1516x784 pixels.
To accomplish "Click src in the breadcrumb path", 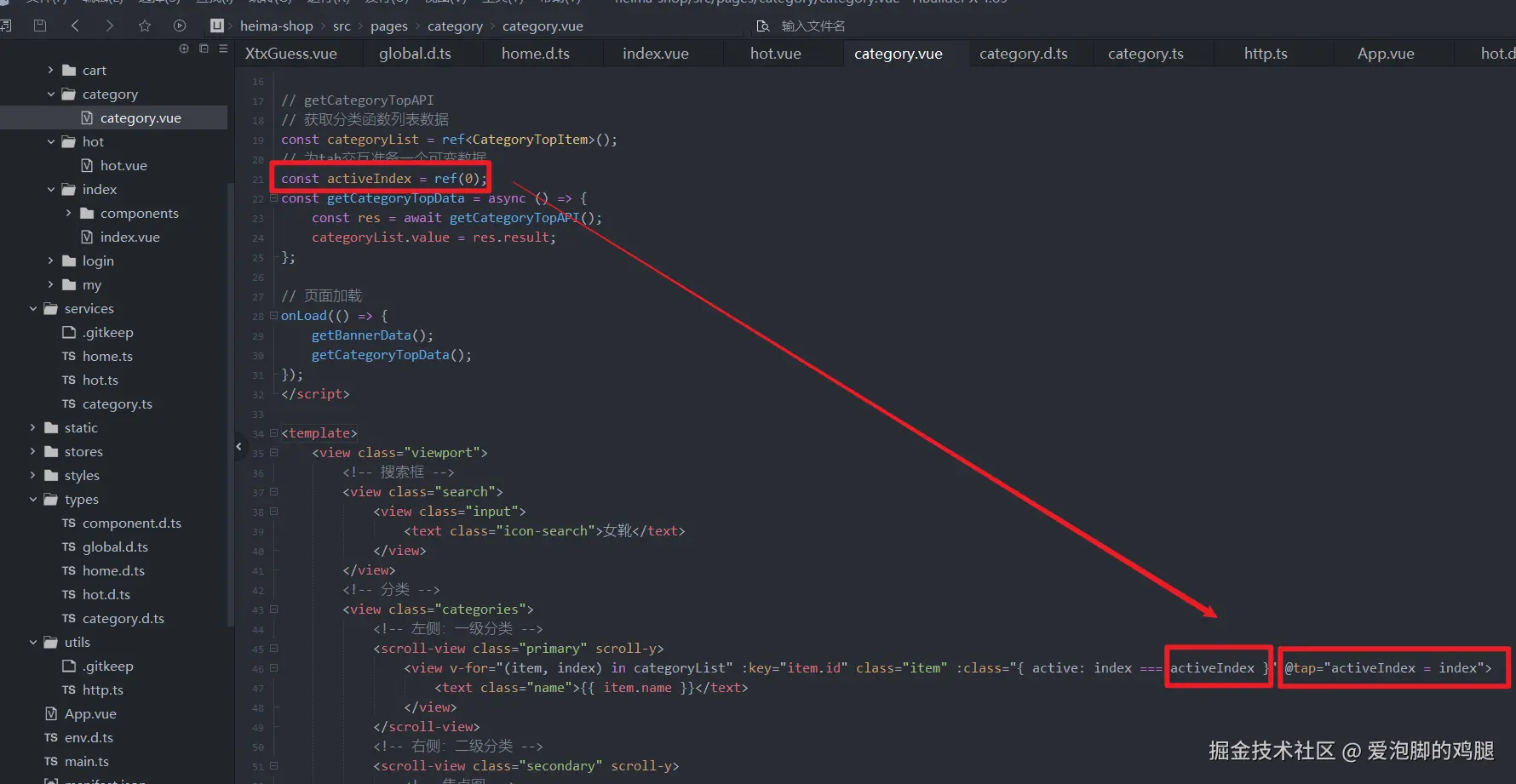I will [x=342, y=26].
